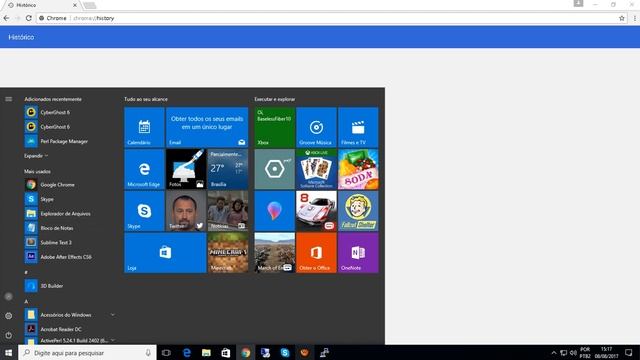The height and width of the screenshot is (360, 640).
Task: Open the Skype tile
Action: (144, 211)
